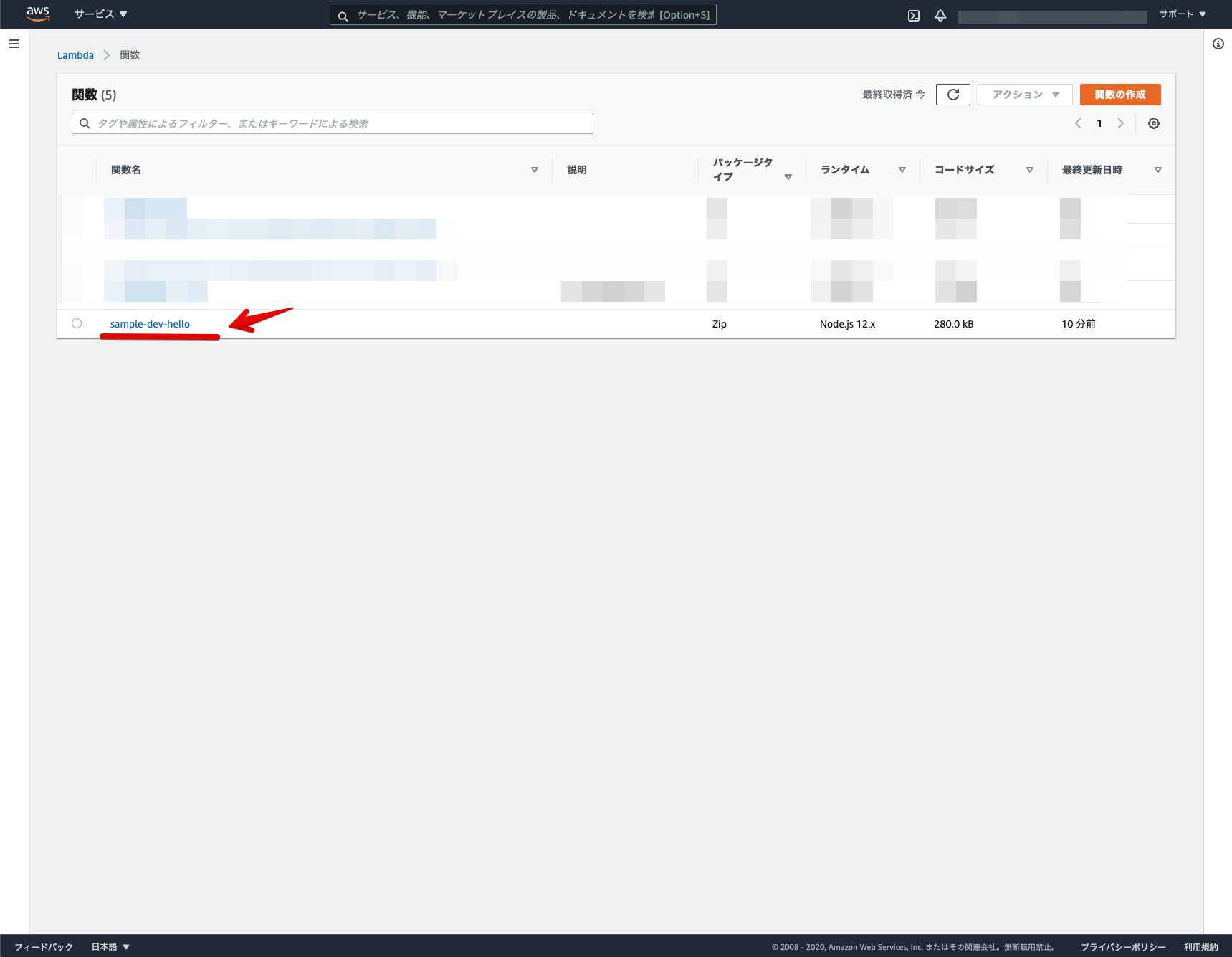Open the サポート support menu
1232x957 pixels.
coord(1183,14)
